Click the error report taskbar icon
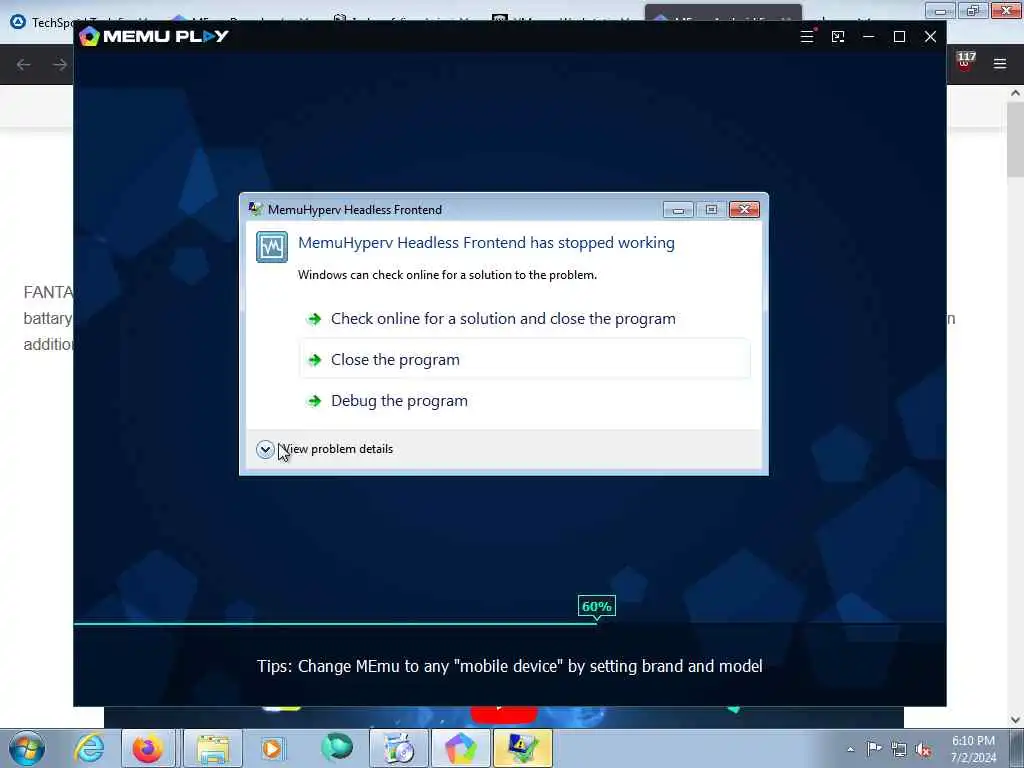 [523, 748]
